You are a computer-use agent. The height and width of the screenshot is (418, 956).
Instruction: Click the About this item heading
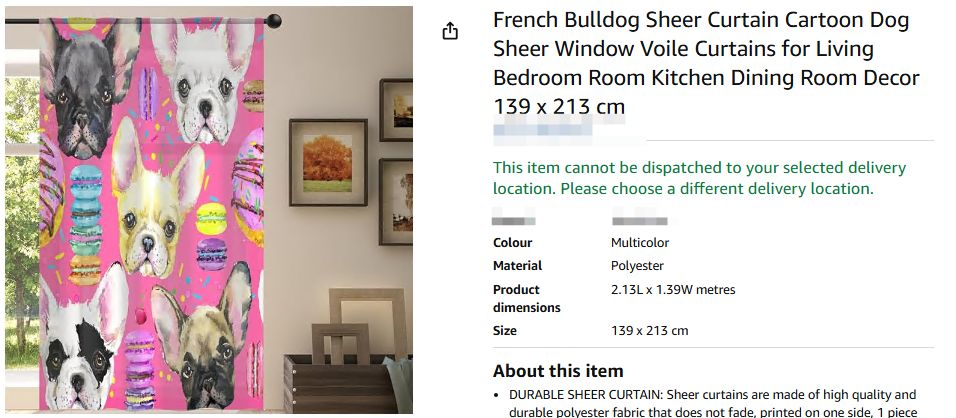(558, 371)
